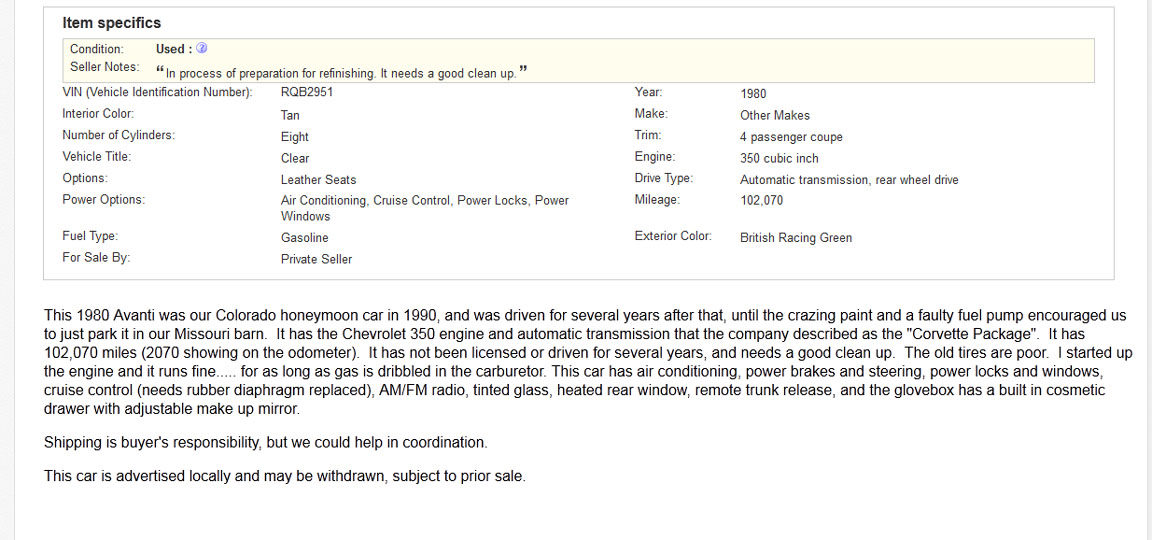The width and height of the screenshot is (1152, 540).
Task: Click the Private Seller value
Action: click(x=316, y=259)
